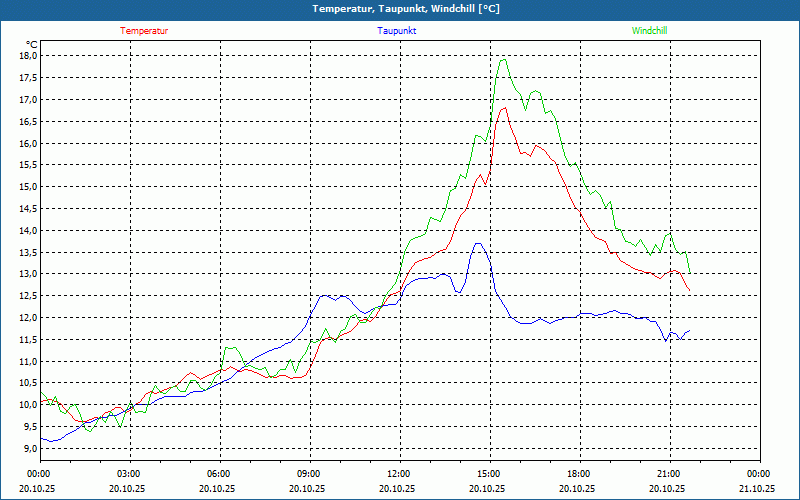
Task: Click the green Windchill curve's highest peak
Action: pos(503,59)
